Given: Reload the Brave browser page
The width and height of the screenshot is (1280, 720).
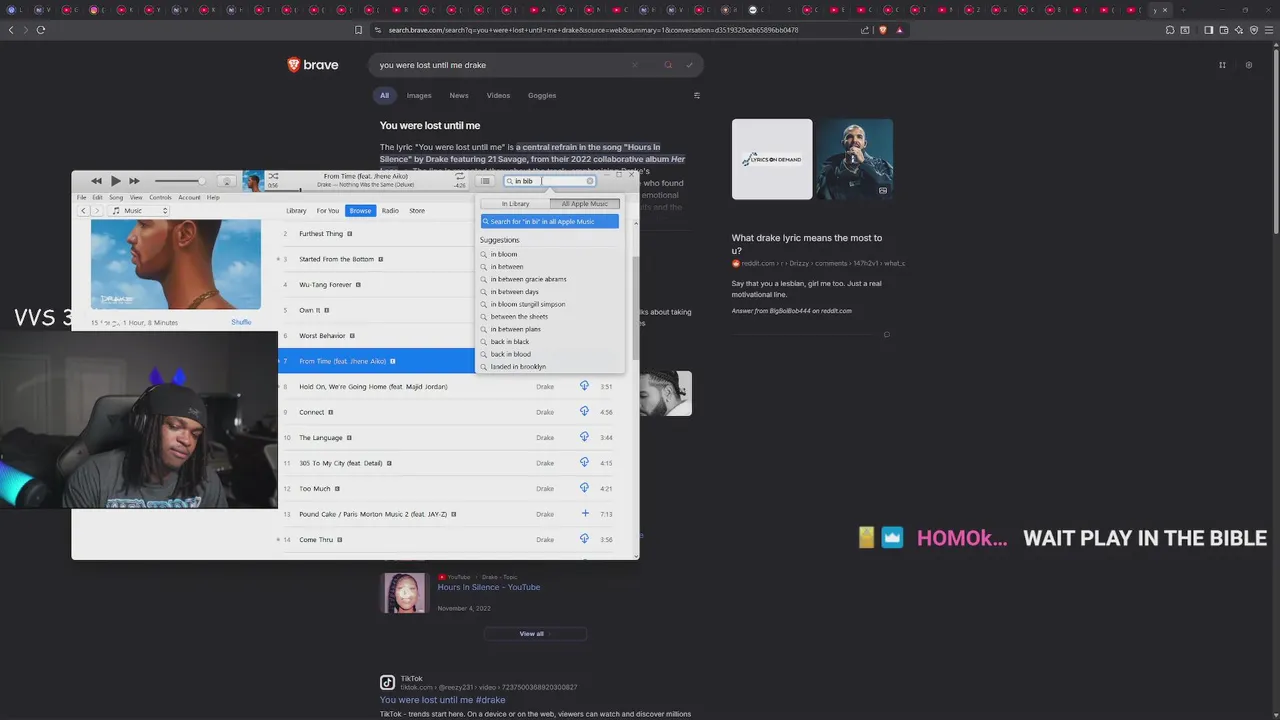Looking at the screenshot, I should point(41,30).
